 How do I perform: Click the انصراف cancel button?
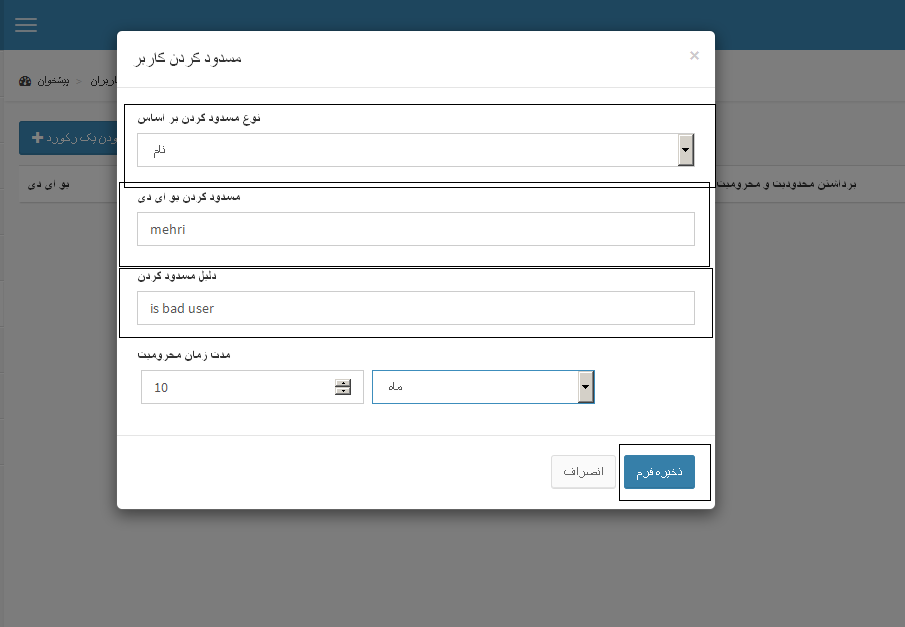click(584, 472)
